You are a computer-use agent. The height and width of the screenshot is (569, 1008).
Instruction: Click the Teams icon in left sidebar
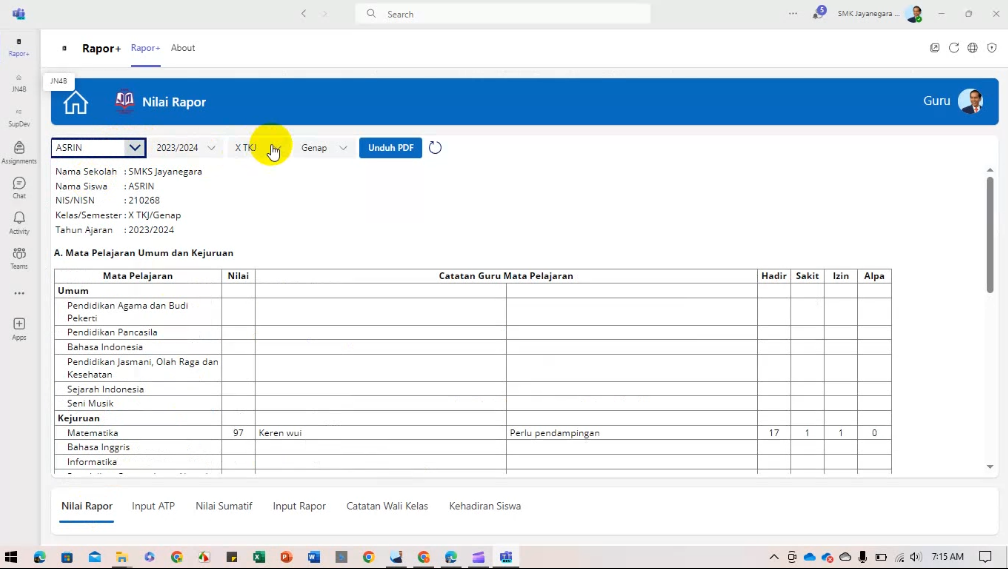(x=19, y=257)
